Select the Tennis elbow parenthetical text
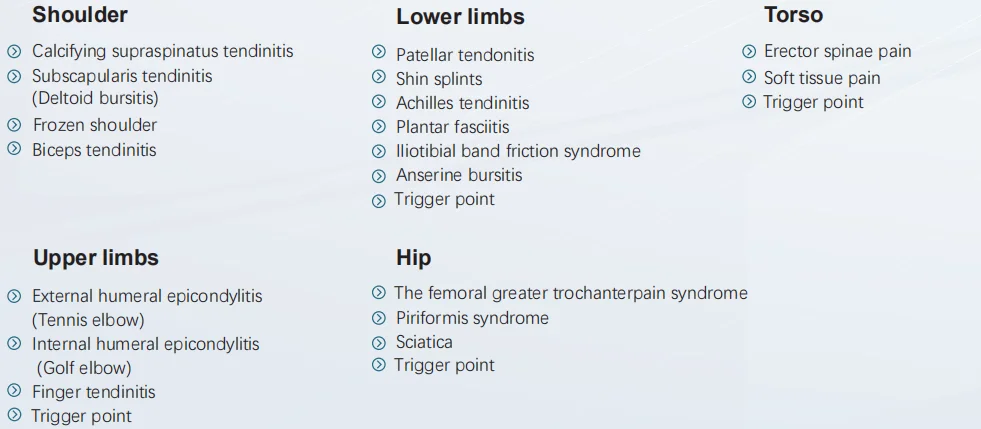981x429 pixels. point(88,320)
